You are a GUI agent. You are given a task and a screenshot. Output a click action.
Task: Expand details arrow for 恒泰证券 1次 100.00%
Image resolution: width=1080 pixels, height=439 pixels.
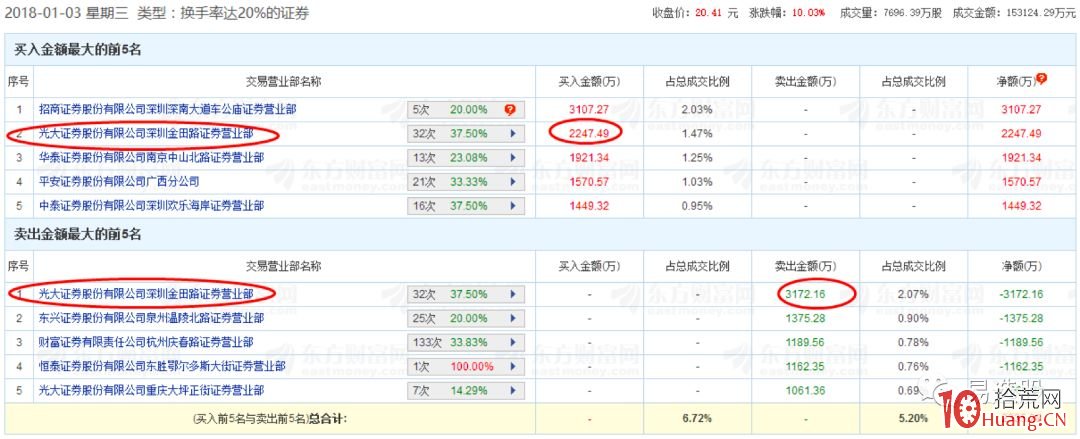pos(512,367)
